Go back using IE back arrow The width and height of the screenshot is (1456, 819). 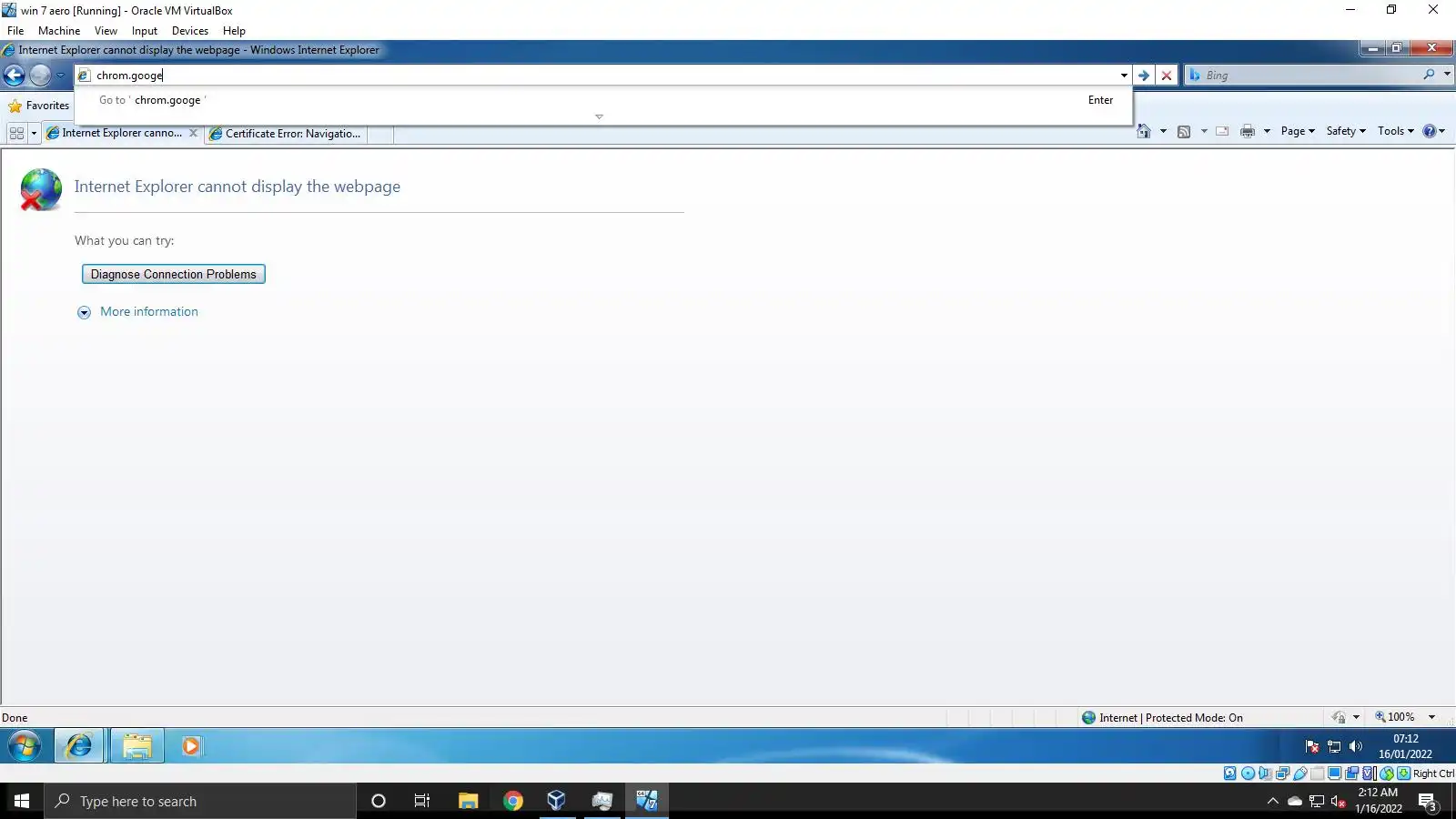(x=15, y=76)
